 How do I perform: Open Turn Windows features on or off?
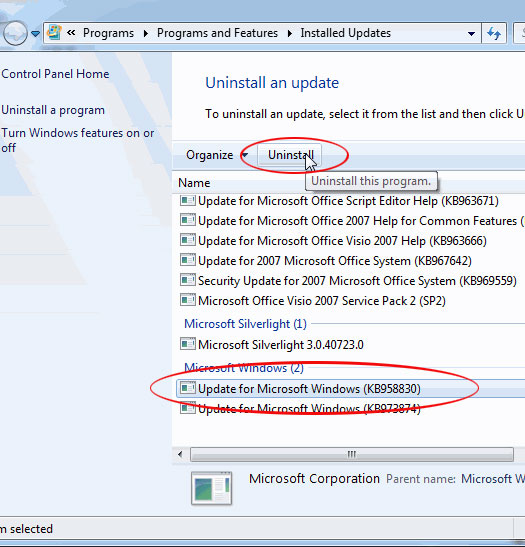pyautogui.click(x=77, y=140)
